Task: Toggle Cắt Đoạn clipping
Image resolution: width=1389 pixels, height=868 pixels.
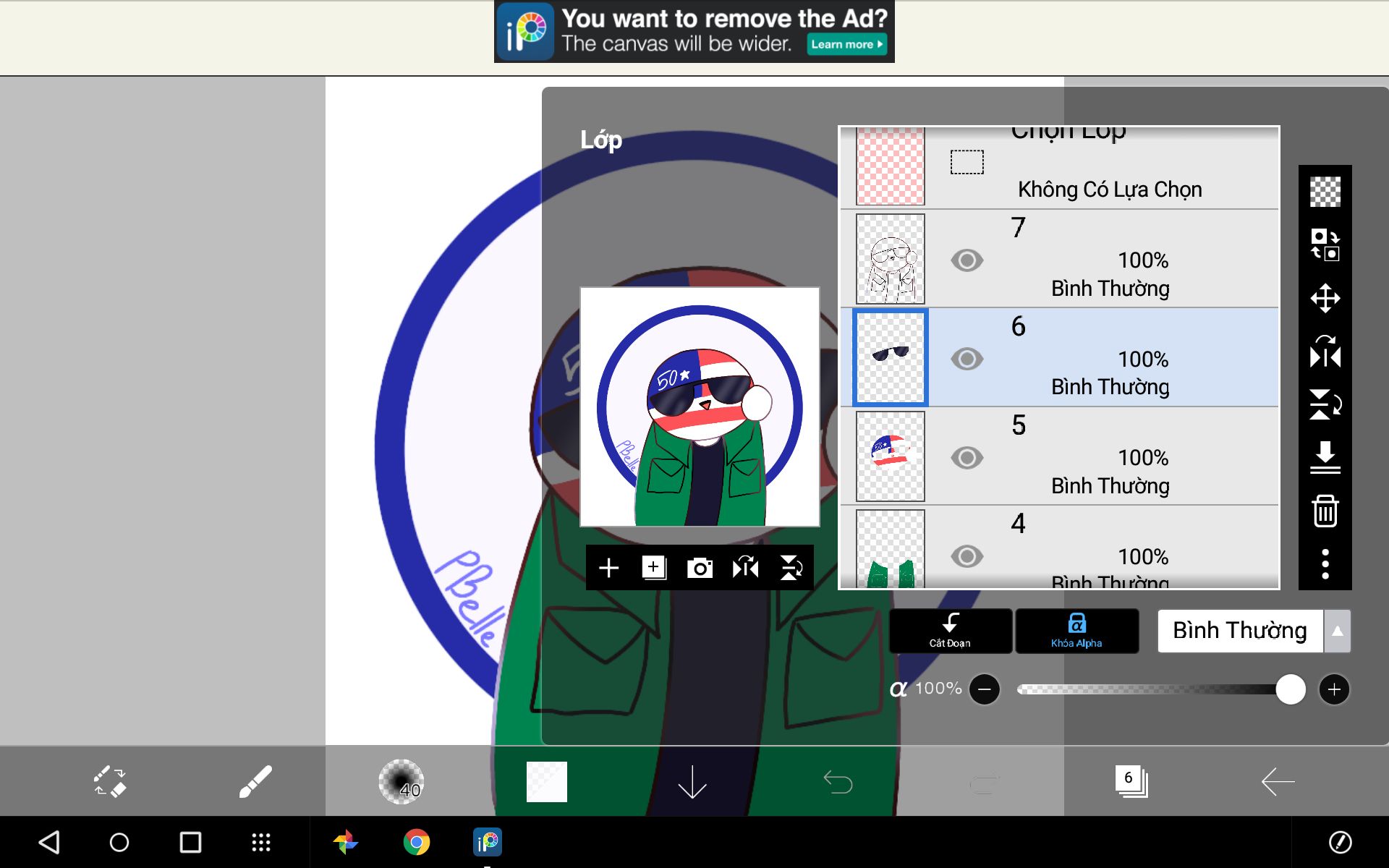Action: tap(951, 631)
